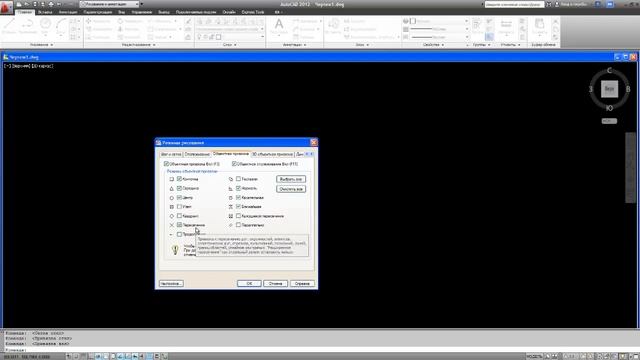Toggle the Пересечение intersection snap

coord(179,225)
